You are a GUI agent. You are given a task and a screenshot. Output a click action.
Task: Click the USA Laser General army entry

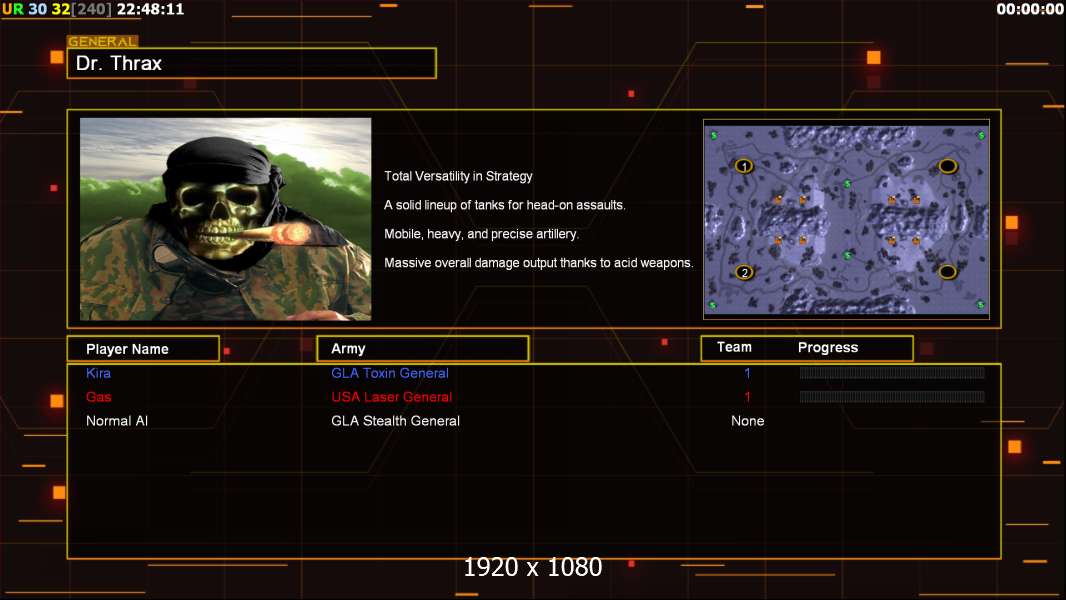tap(392, 397)
